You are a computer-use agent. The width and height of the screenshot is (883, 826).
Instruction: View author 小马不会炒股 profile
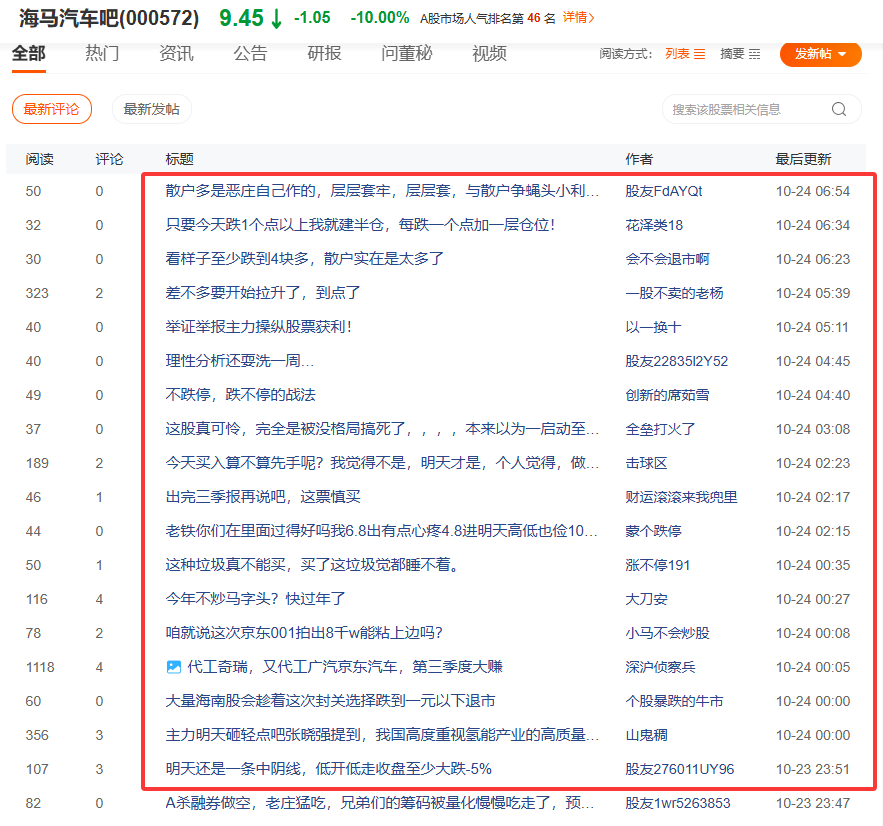click(667, 633)
